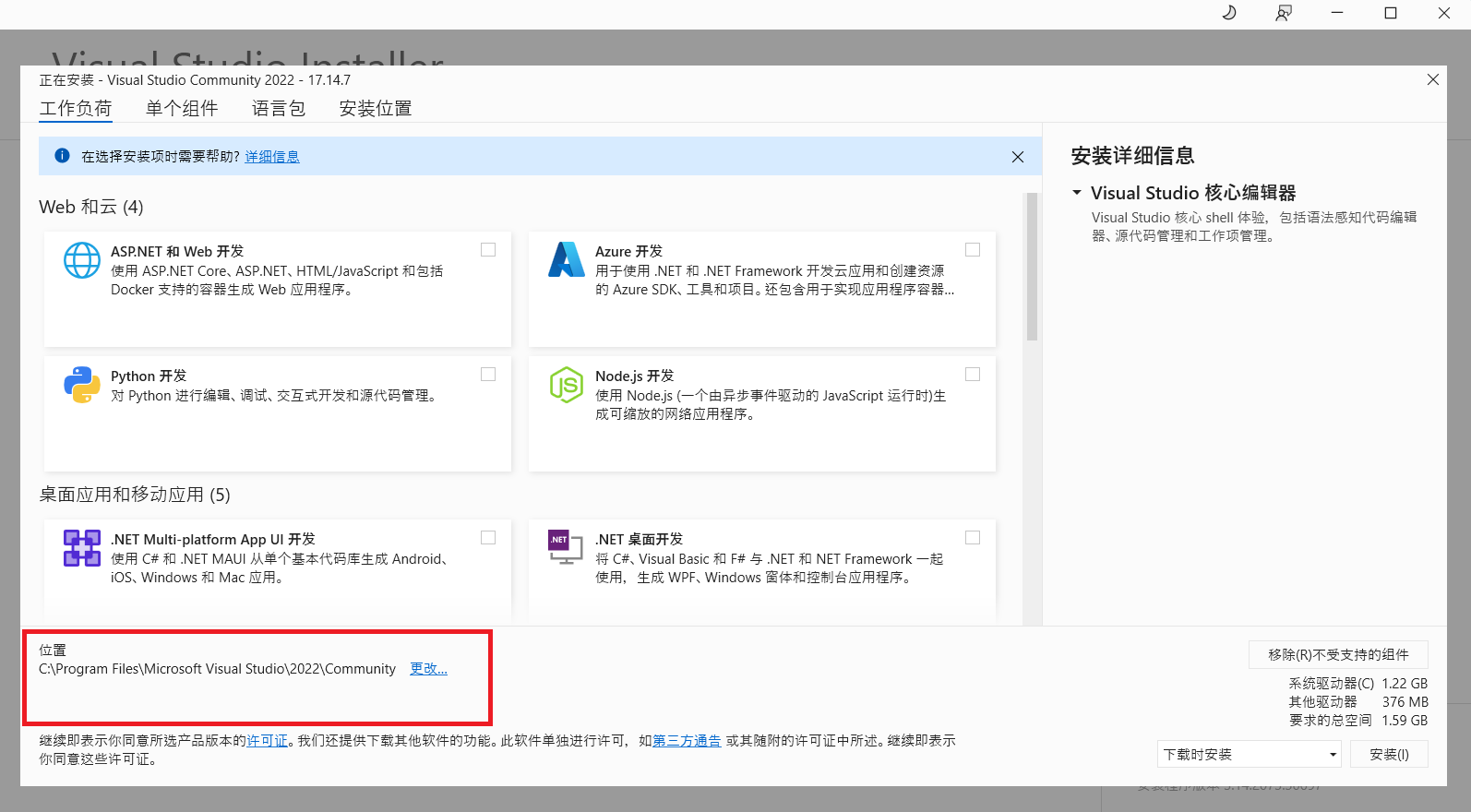The width and height of the screenshot is (1471, 812).
Task: Close the installation dialog
Action: pos(1433,80)
